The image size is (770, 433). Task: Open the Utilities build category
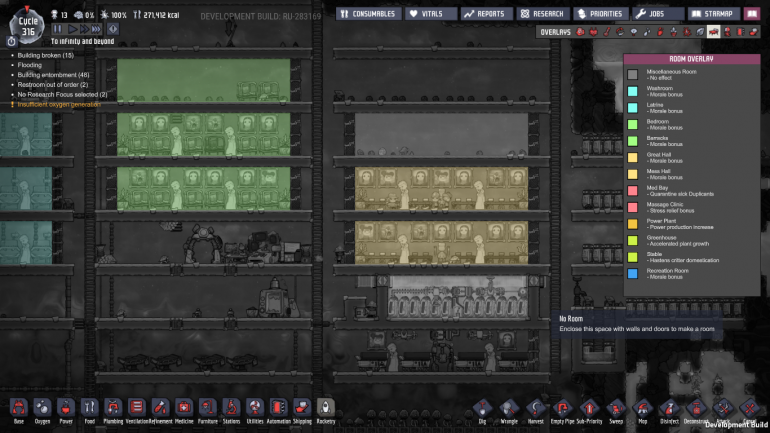pos(254,408)
